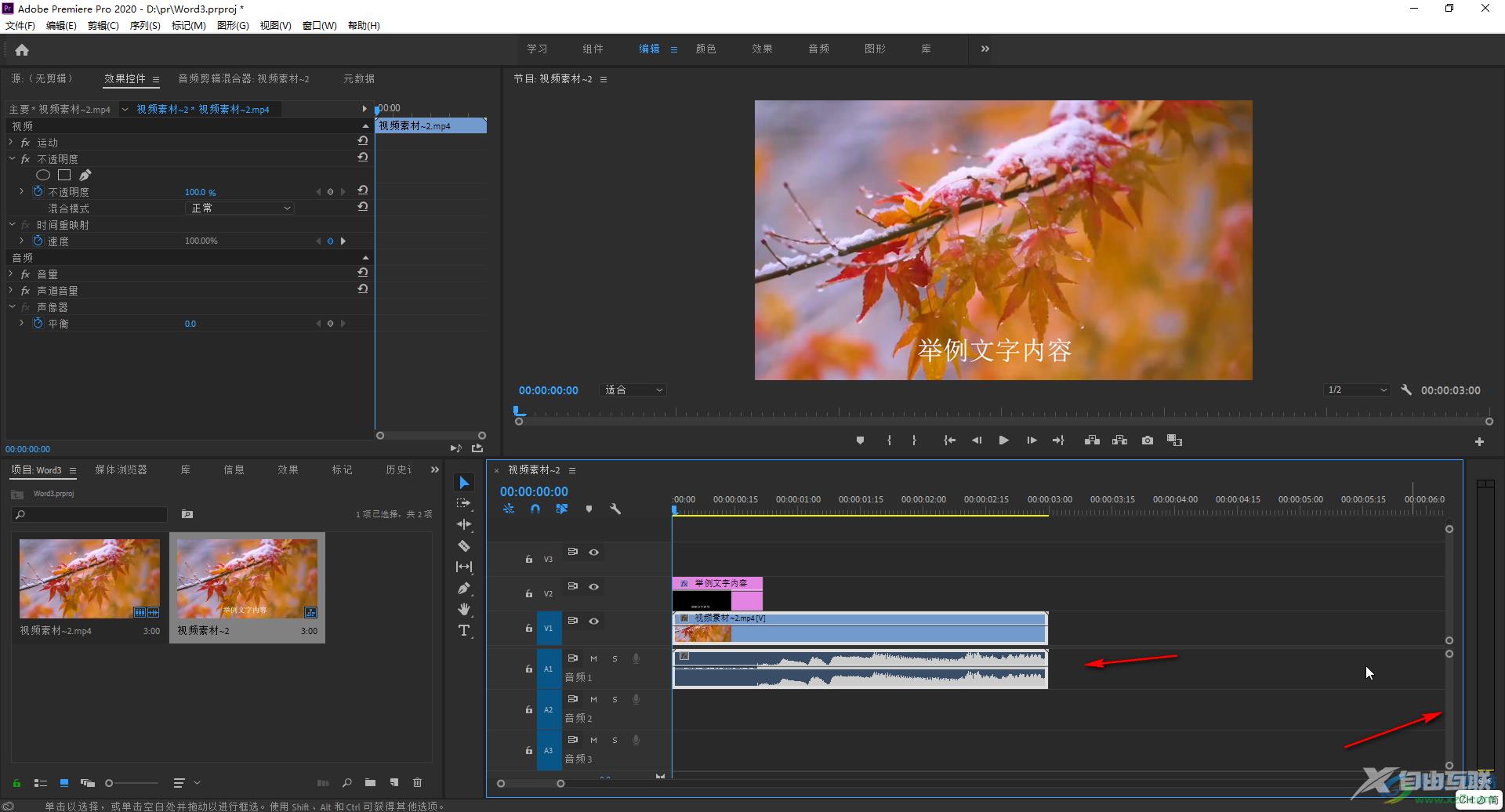Viewport: 1505px width, 812px height.
Task: Expand the 声道音量 effect
Action: pos(11,290)
